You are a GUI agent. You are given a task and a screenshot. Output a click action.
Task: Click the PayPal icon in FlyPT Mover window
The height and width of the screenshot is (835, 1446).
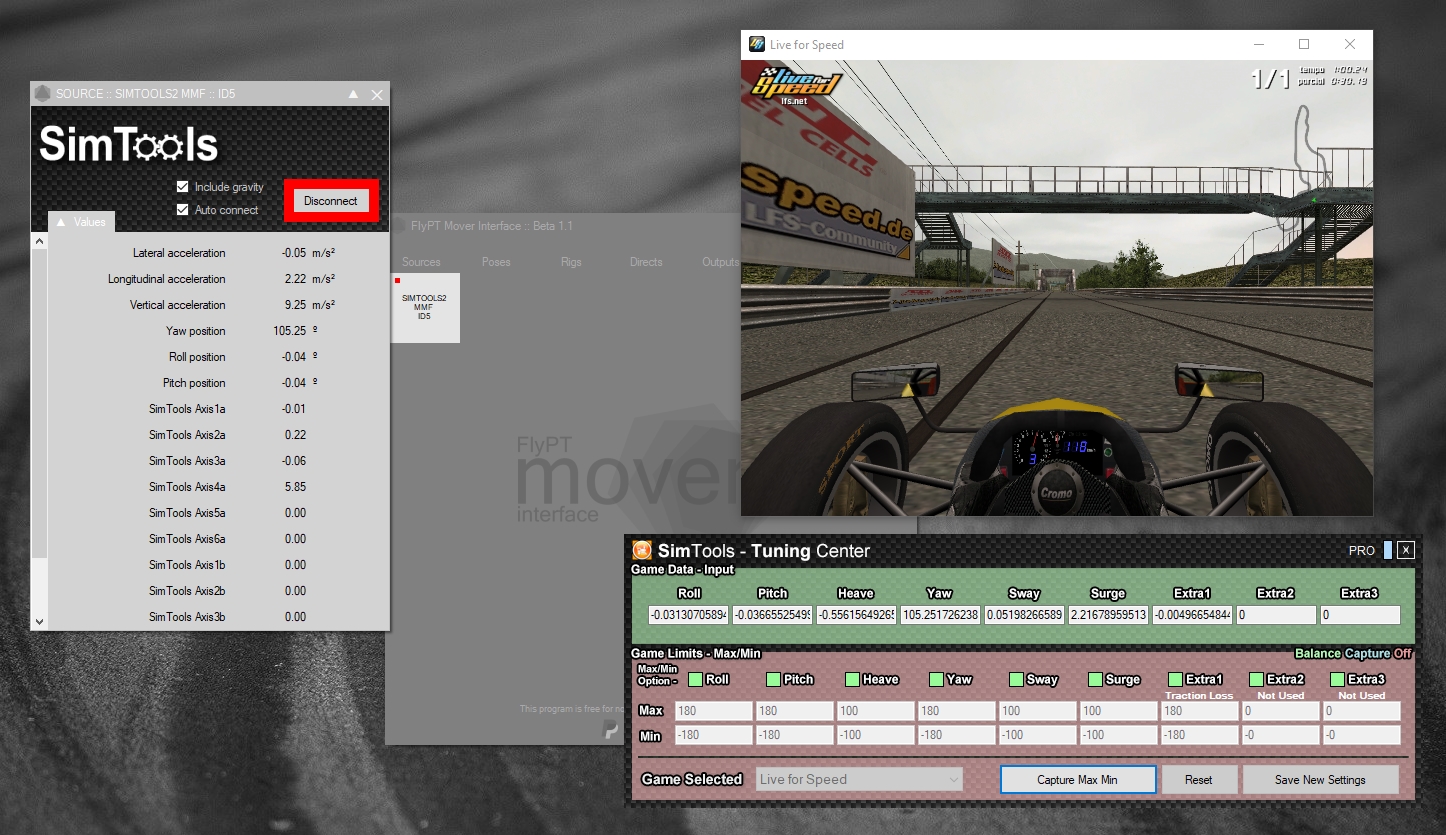pos(611,730)
